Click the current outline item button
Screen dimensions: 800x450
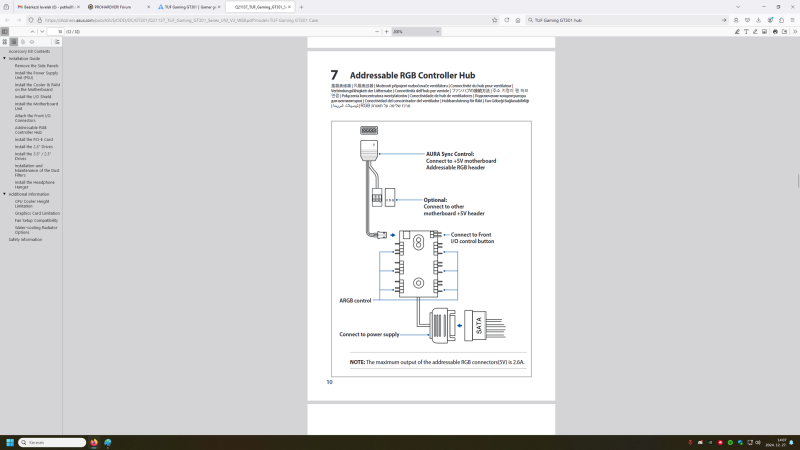click(57, 42)
